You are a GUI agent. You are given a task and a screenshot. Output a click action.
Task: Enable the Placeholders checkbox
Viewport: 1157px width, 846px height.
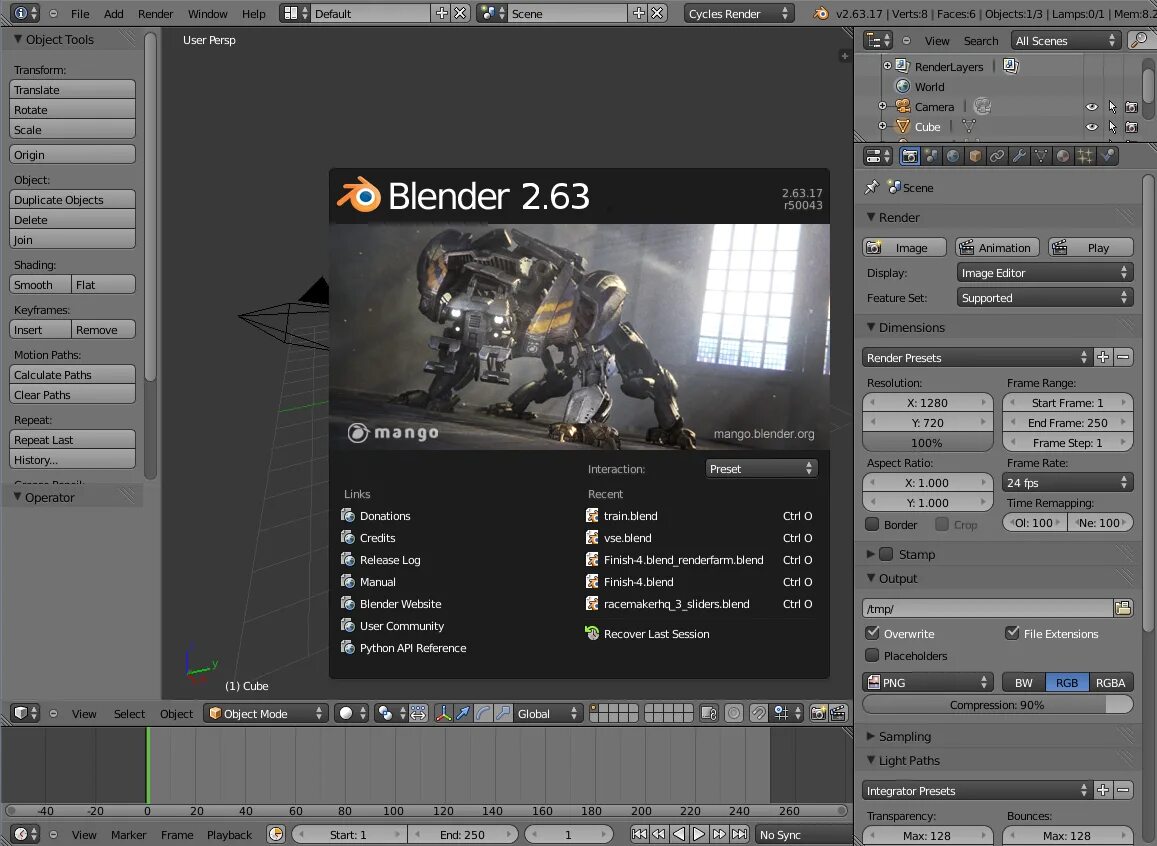click(x=872, y=656)
